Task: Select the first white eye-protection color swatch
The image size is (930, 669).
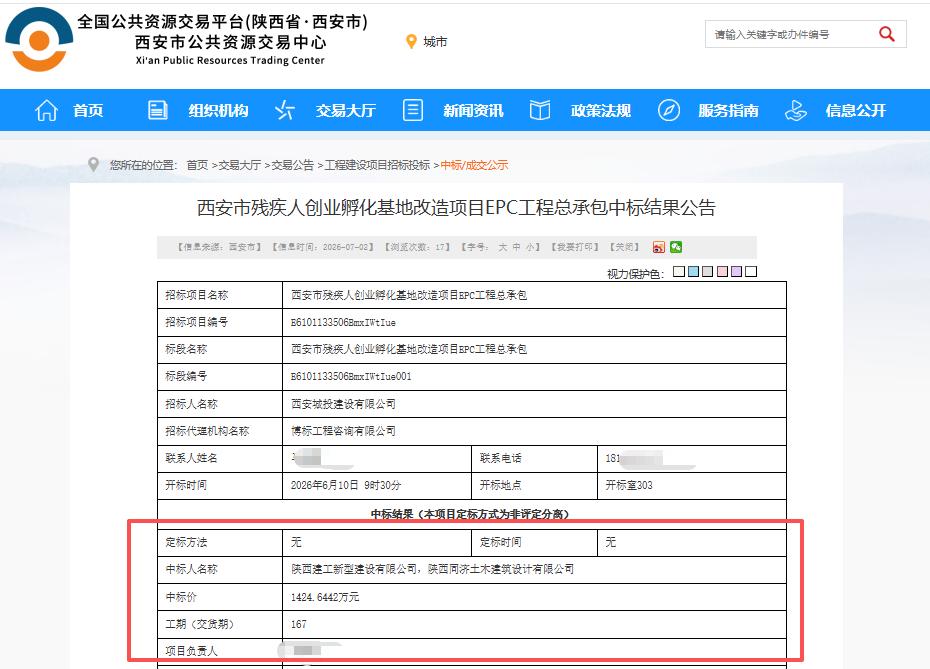Action: [679, 272]
